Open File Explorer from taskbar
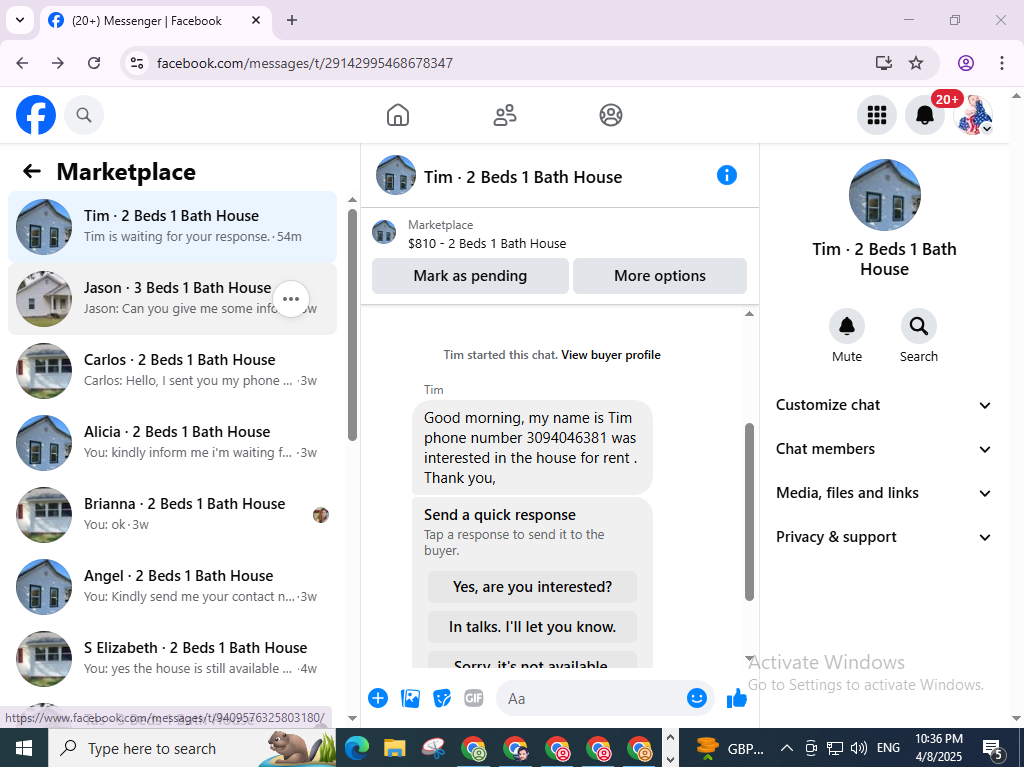Image resolution: width=1024 pixels, height=767 pixels. tap(394, 748)
